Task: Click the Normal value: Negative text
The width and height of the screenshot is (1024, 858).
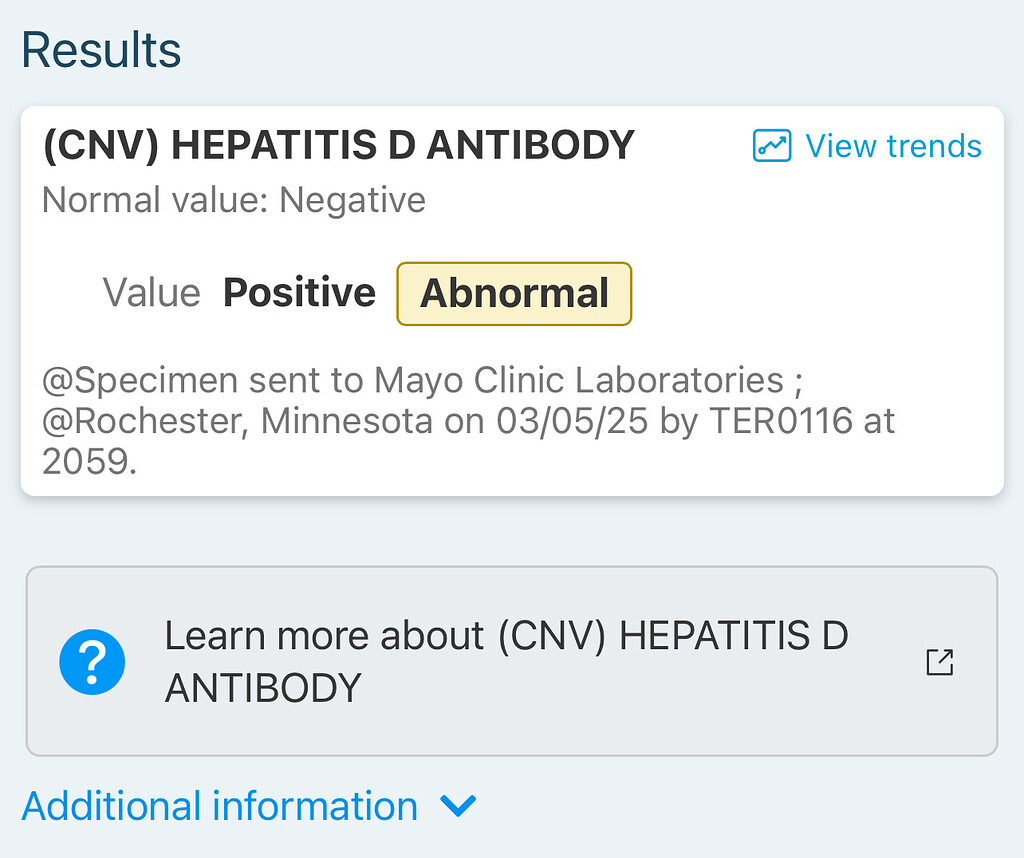Action: [x=234, y=200]
